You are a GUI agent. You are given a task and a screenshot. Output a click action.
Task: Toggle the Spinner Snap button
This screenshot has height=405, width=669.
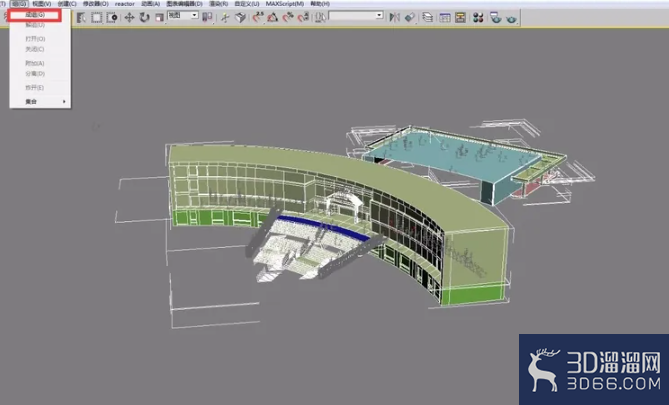point(303,17)
